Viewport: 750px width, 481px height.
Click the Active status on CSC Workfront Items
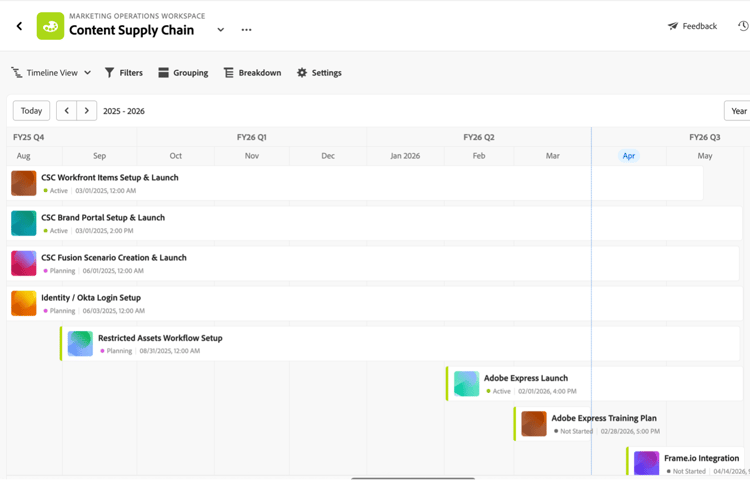[x=55, y=191]
